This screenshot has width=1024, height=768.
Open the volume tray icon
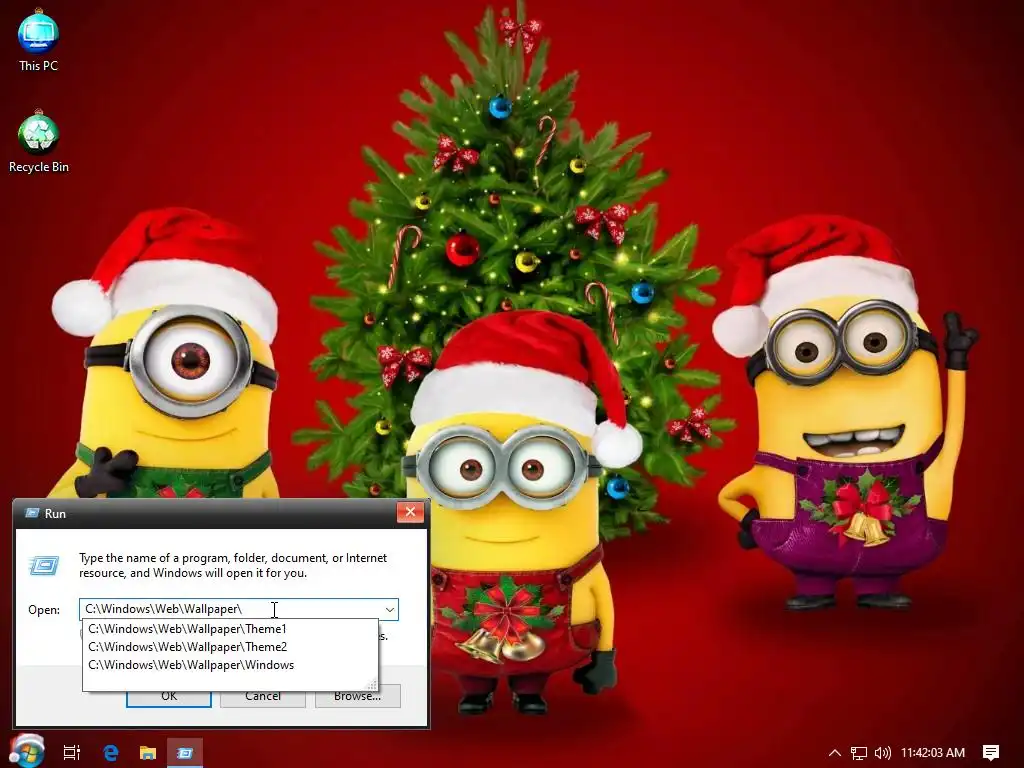click(x=882, y=753)
